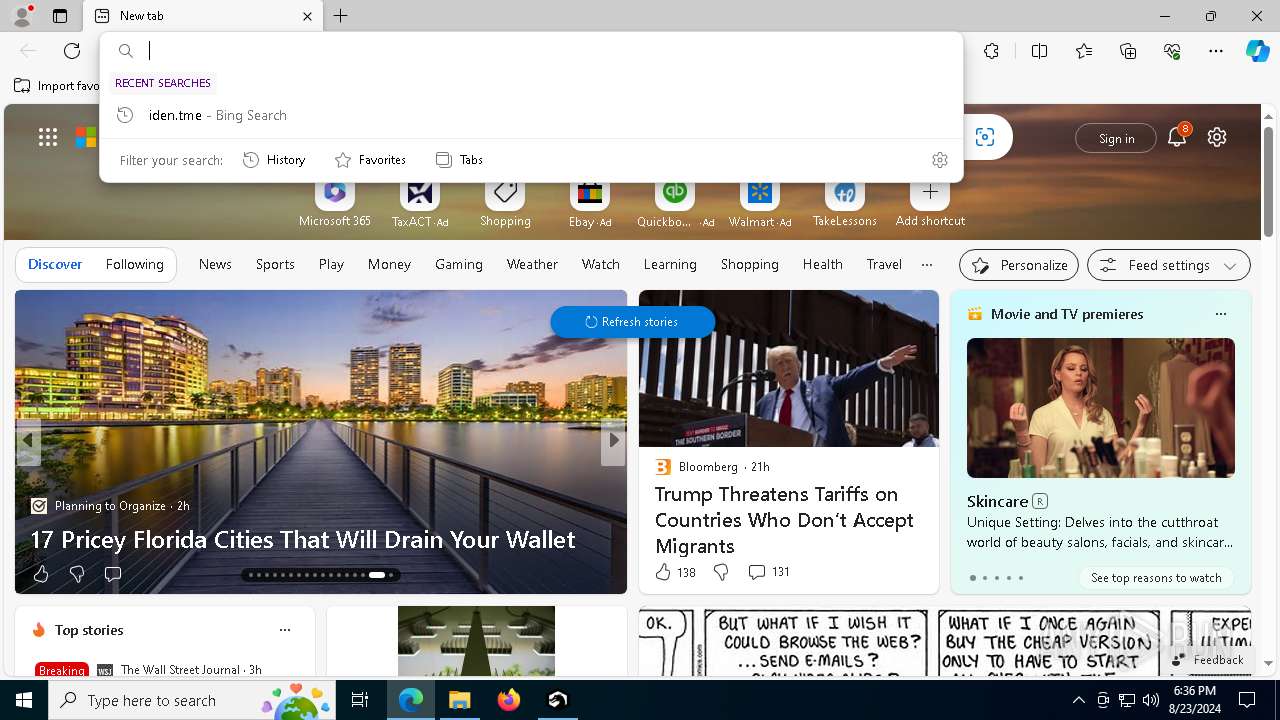Open Settings and more ellipsis menu

(1216, 51)
